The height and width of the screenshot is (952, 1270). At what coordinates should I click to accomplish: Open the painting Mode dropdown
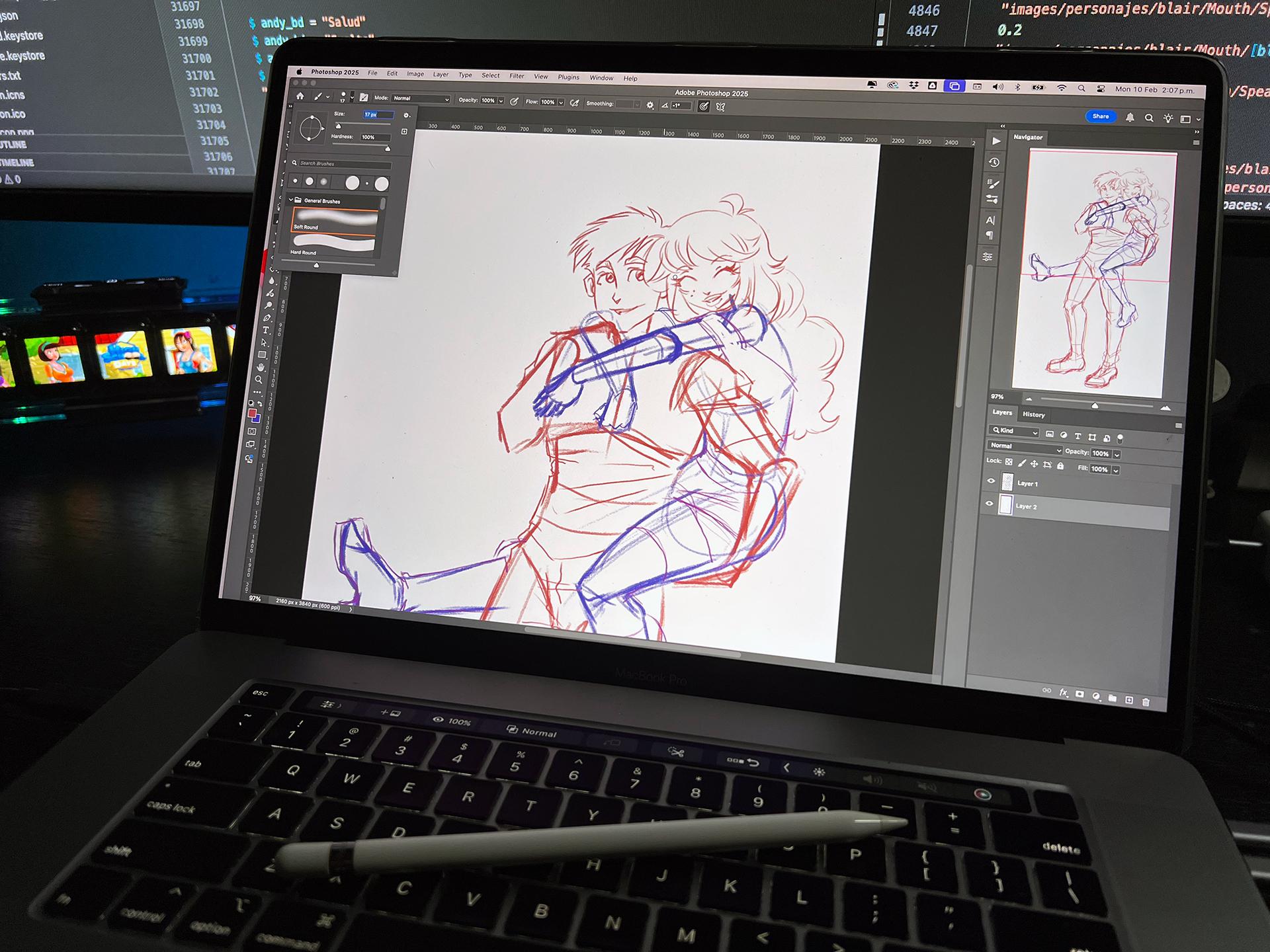tap(420, 99)
